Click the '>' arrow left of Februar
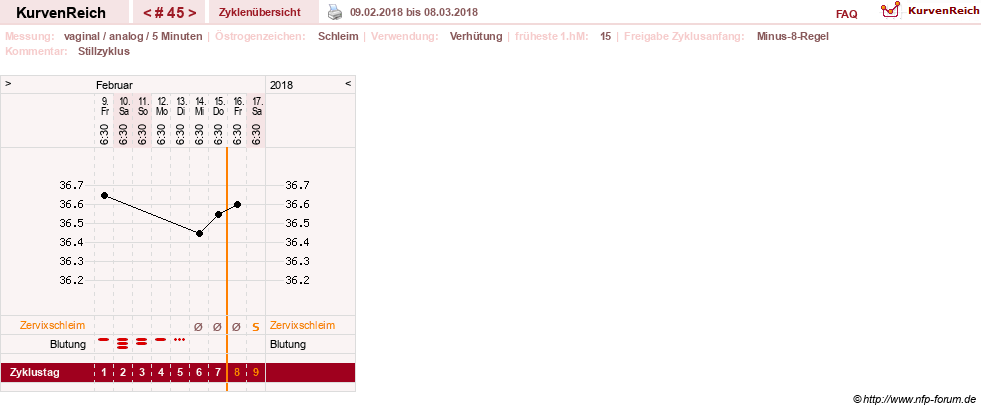 tap(8, 83)
